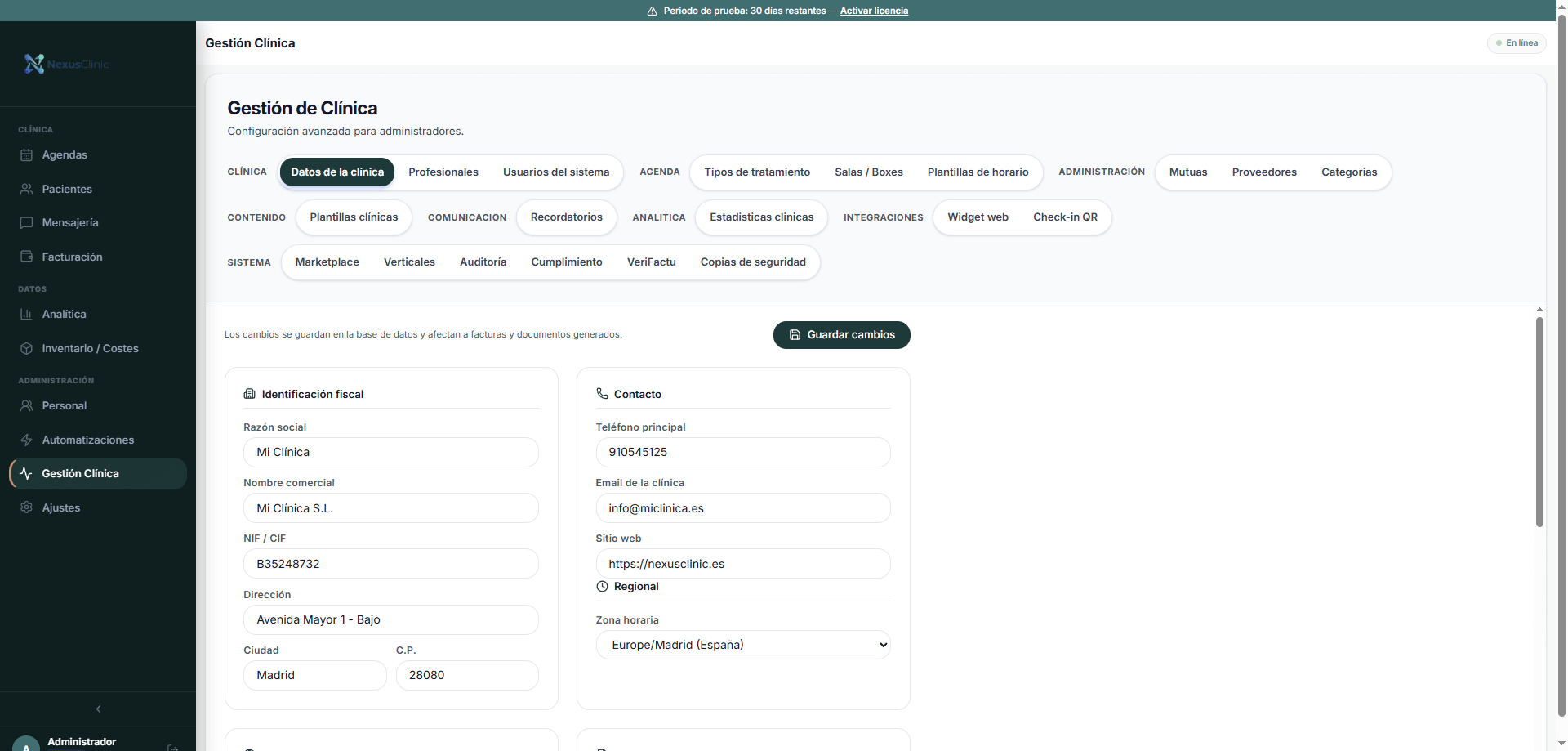Click the Personal users icon

(x=26, y=405)
